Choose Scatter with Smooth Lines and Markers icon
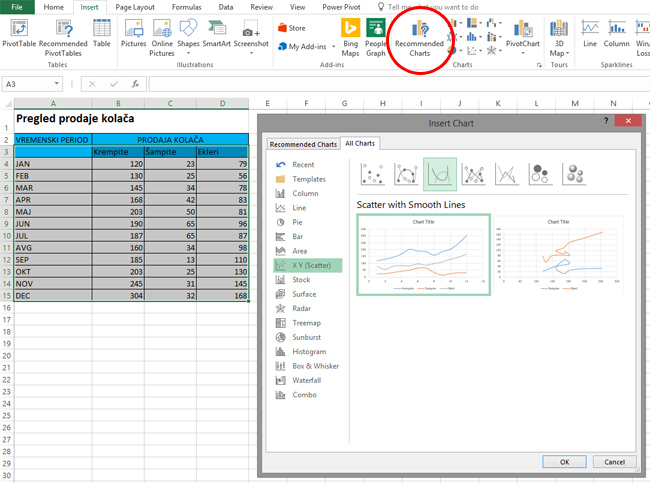 [405, 174]
